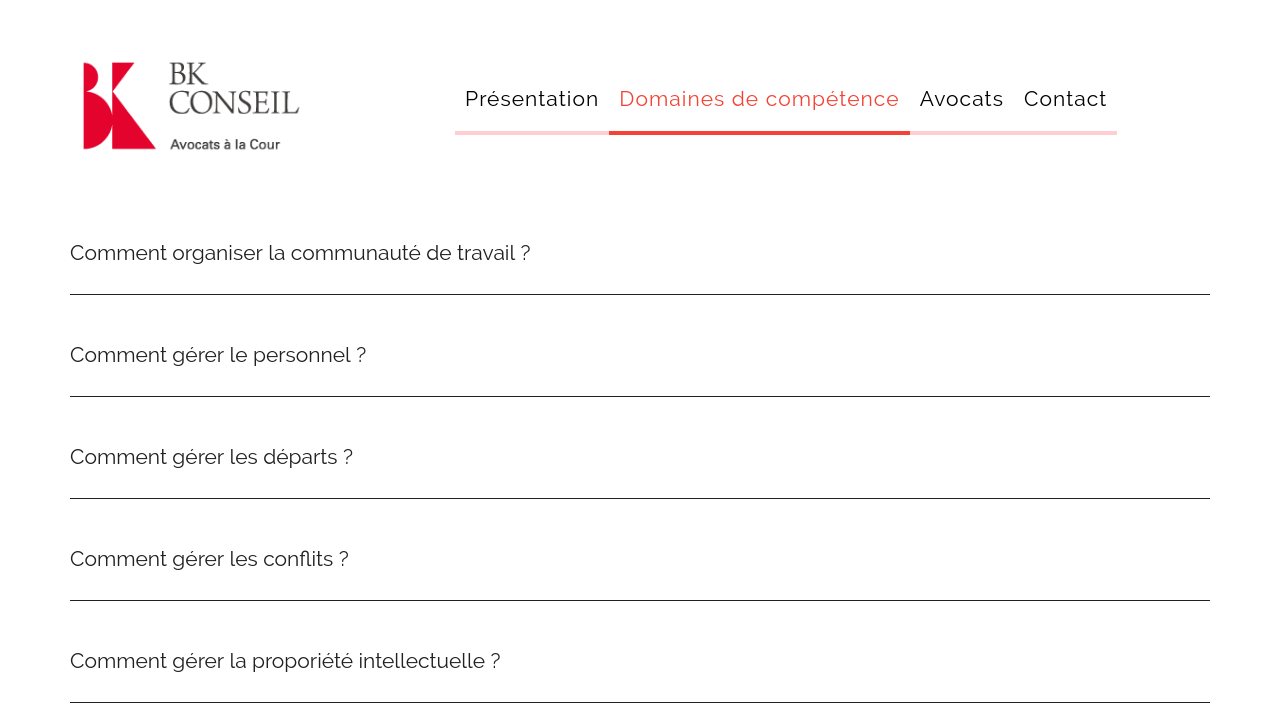
Task: Go to the Avocats page
Action: 962,99
